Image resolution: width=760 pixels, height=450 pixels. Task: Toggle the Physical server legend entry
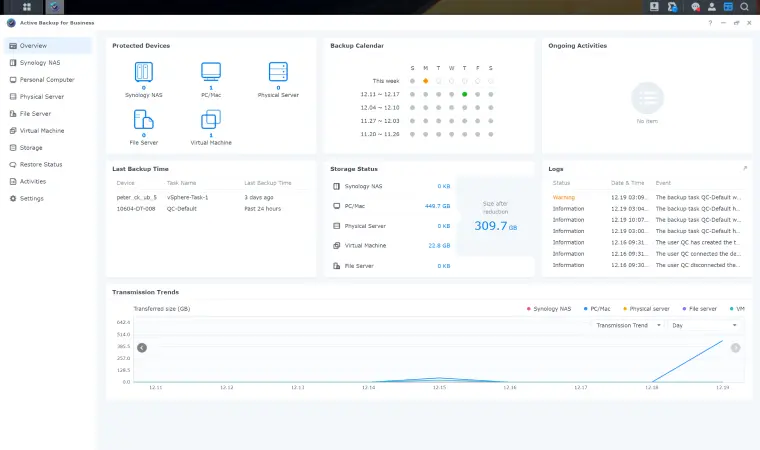(x=646, y=309)
